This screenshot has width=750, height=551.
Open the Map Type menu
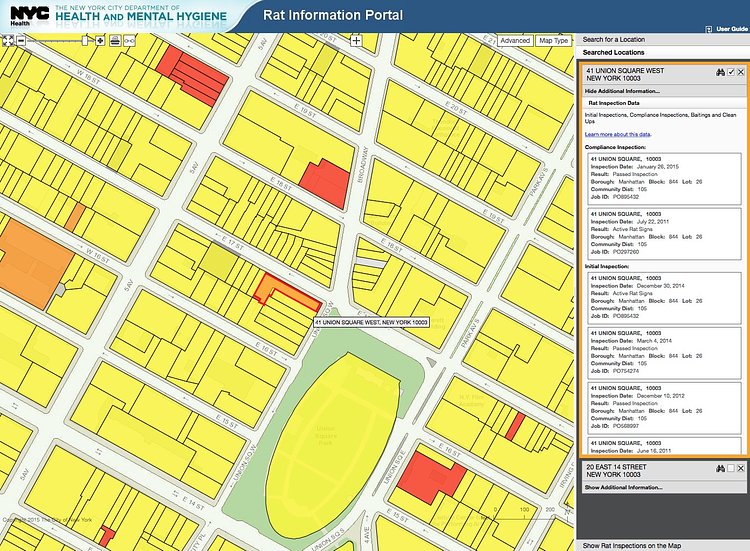pos(553,41)
